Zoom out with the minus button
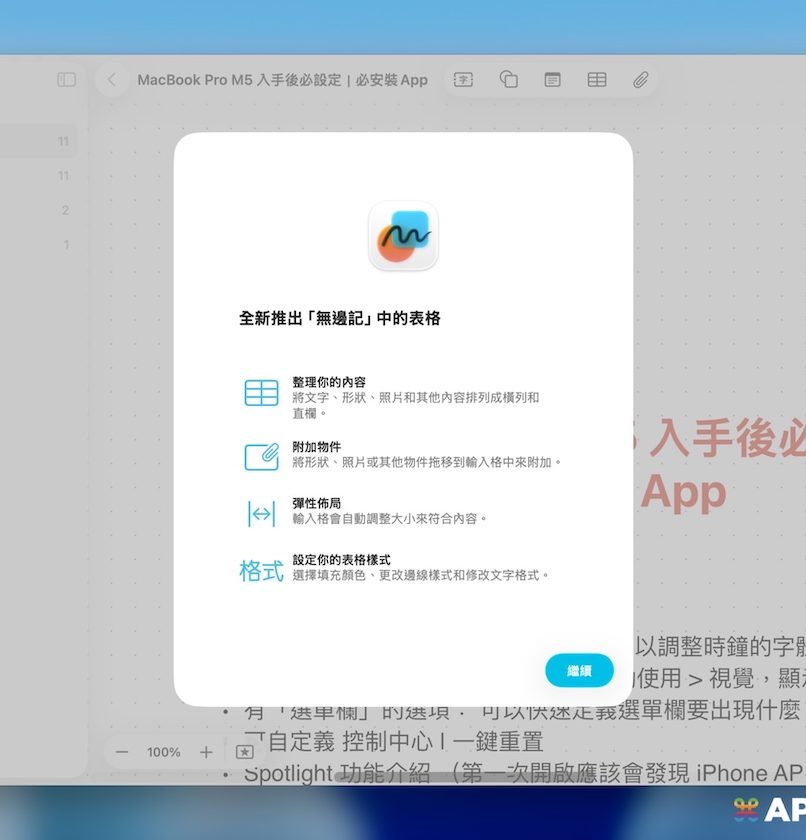Viewport: 806px width, 840px height. pyautogui.click(x=122, y=752)
